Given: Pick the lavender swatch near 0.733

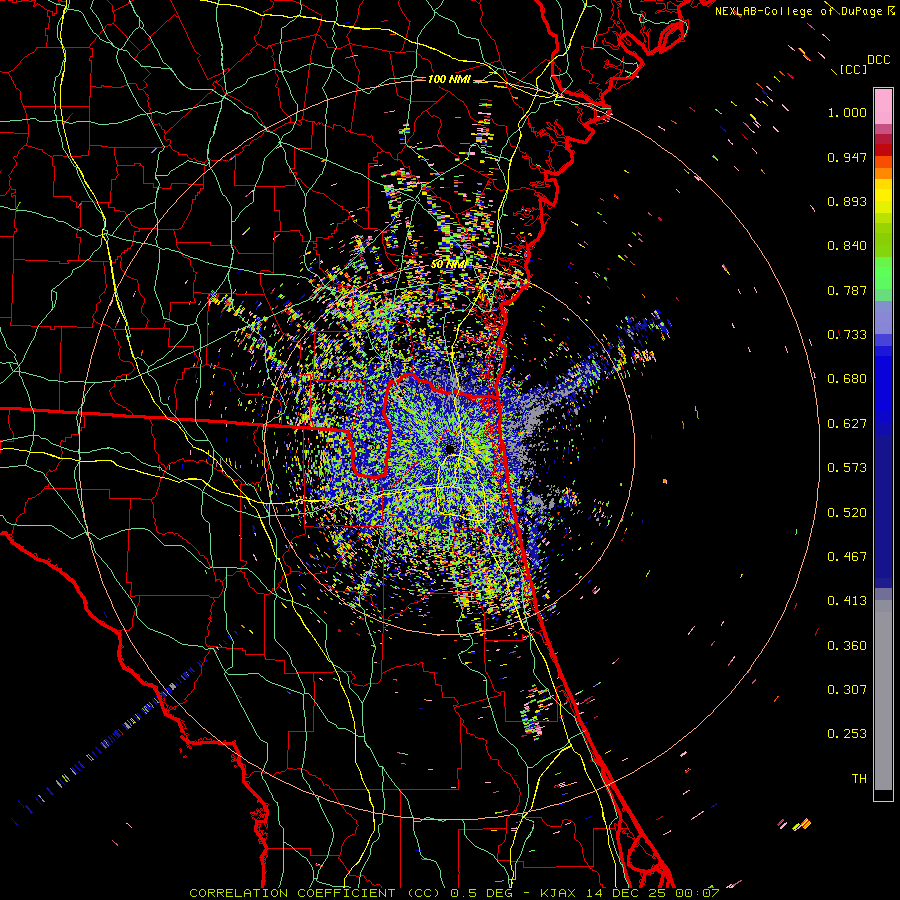Looking at the screenshot, I should click(x=883, y=317).
